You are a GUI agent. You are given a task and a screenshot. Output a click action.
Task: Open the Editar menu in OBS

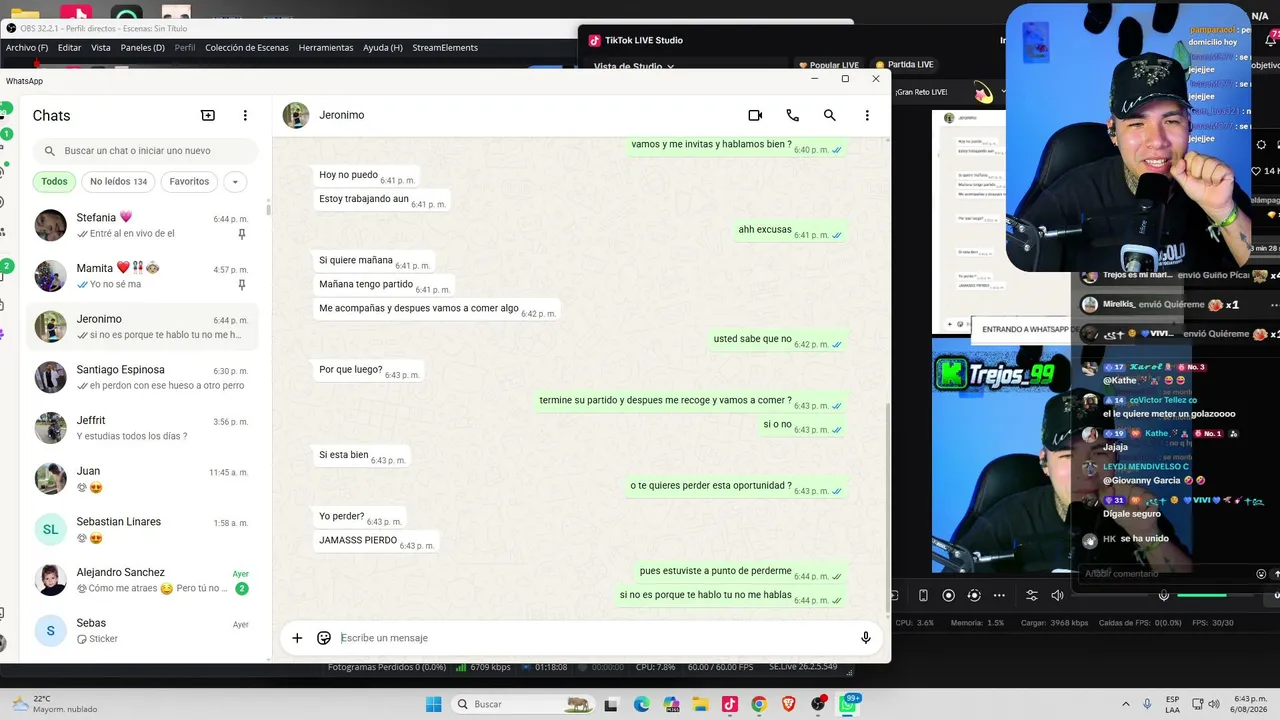(70, 47)
